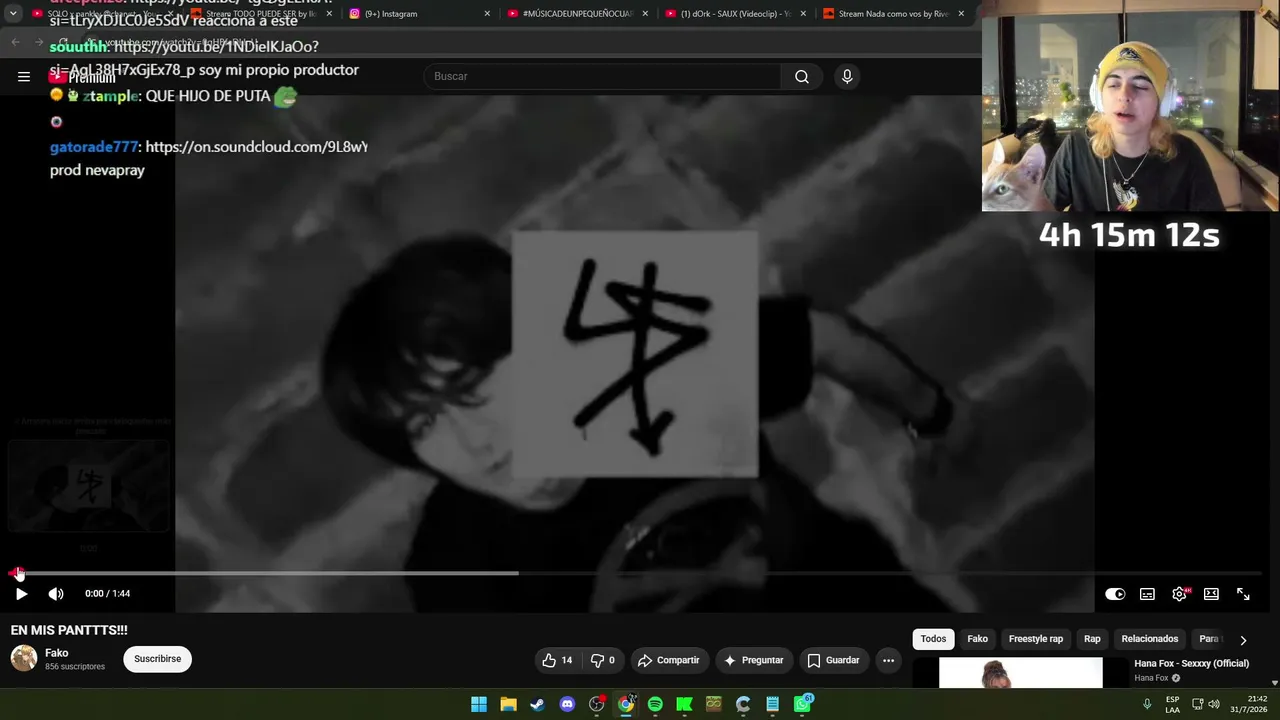This screenshot has width=1280, height=720.
Task: Open more actions ellipsis menu
Action: (888, 660)
